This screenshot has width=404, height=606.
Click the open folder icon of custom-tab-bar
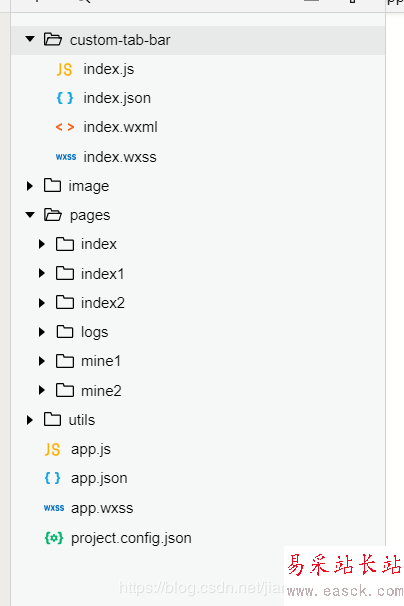53,39
